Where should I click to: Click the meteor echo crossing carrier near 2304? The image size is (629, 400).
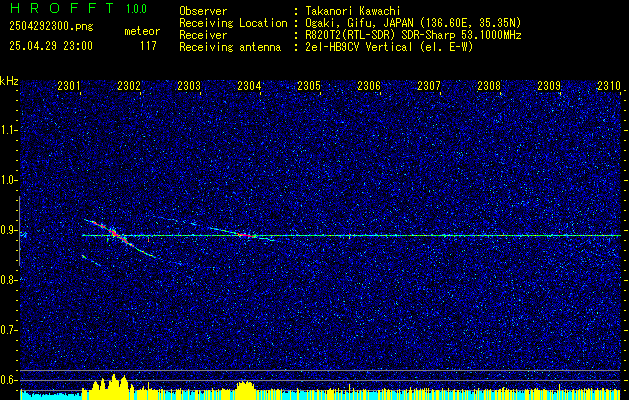[244, 234]
